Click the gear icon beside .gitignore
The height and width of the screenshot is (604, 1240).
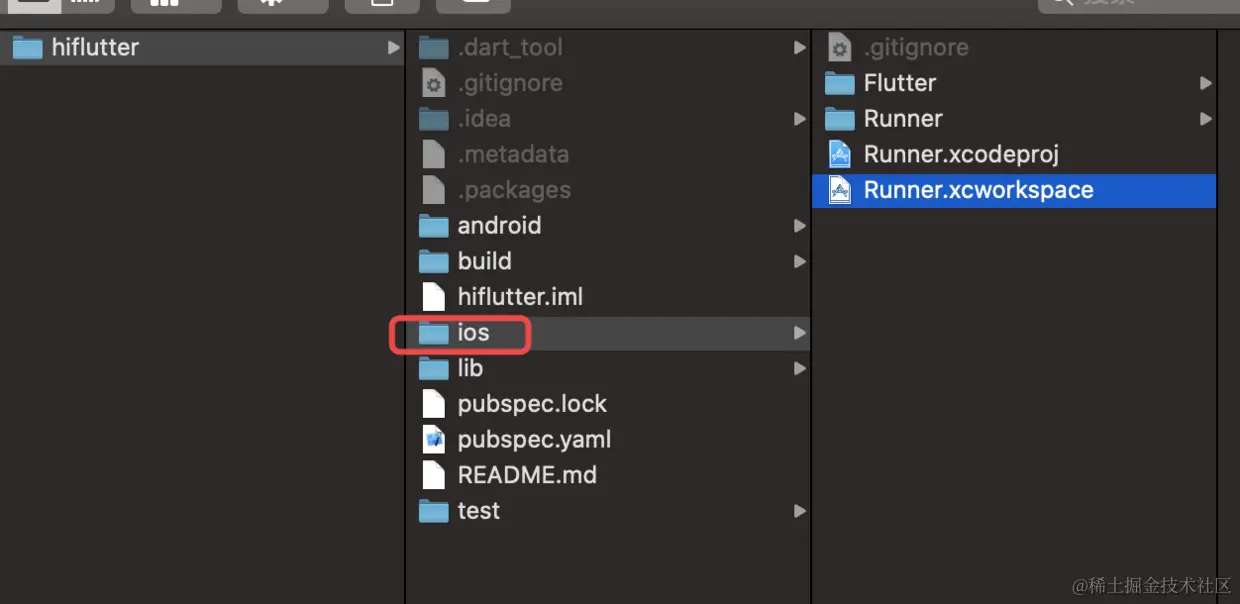point(838,47)
